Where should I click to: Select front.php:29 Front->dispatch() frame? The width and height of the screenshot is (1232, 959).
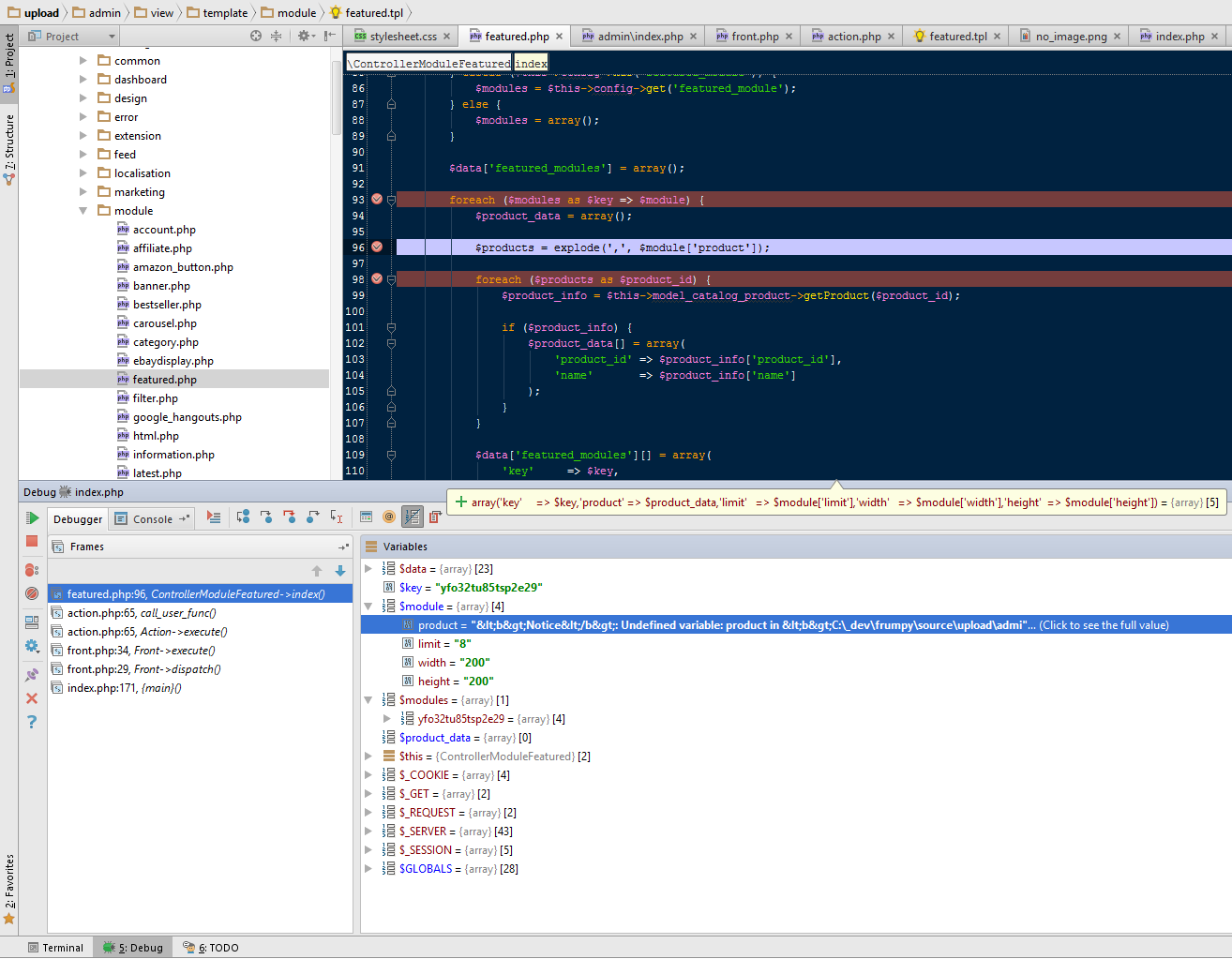[200, 669]
